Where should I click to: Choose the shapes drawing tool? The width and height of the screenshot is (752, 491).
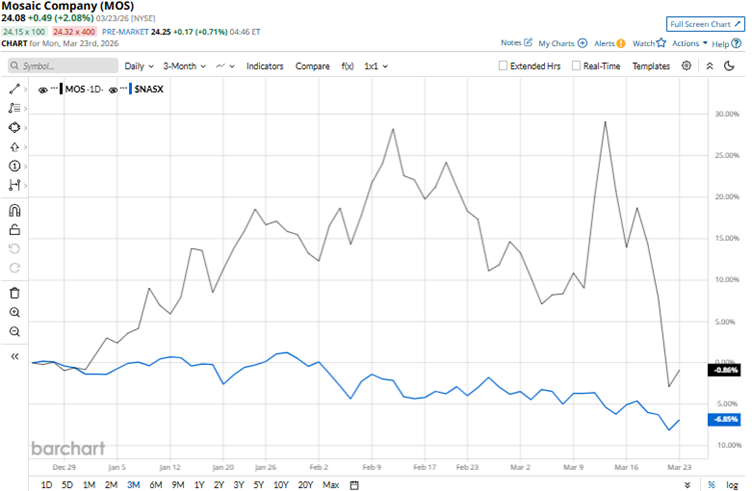[x=14, y=128]
